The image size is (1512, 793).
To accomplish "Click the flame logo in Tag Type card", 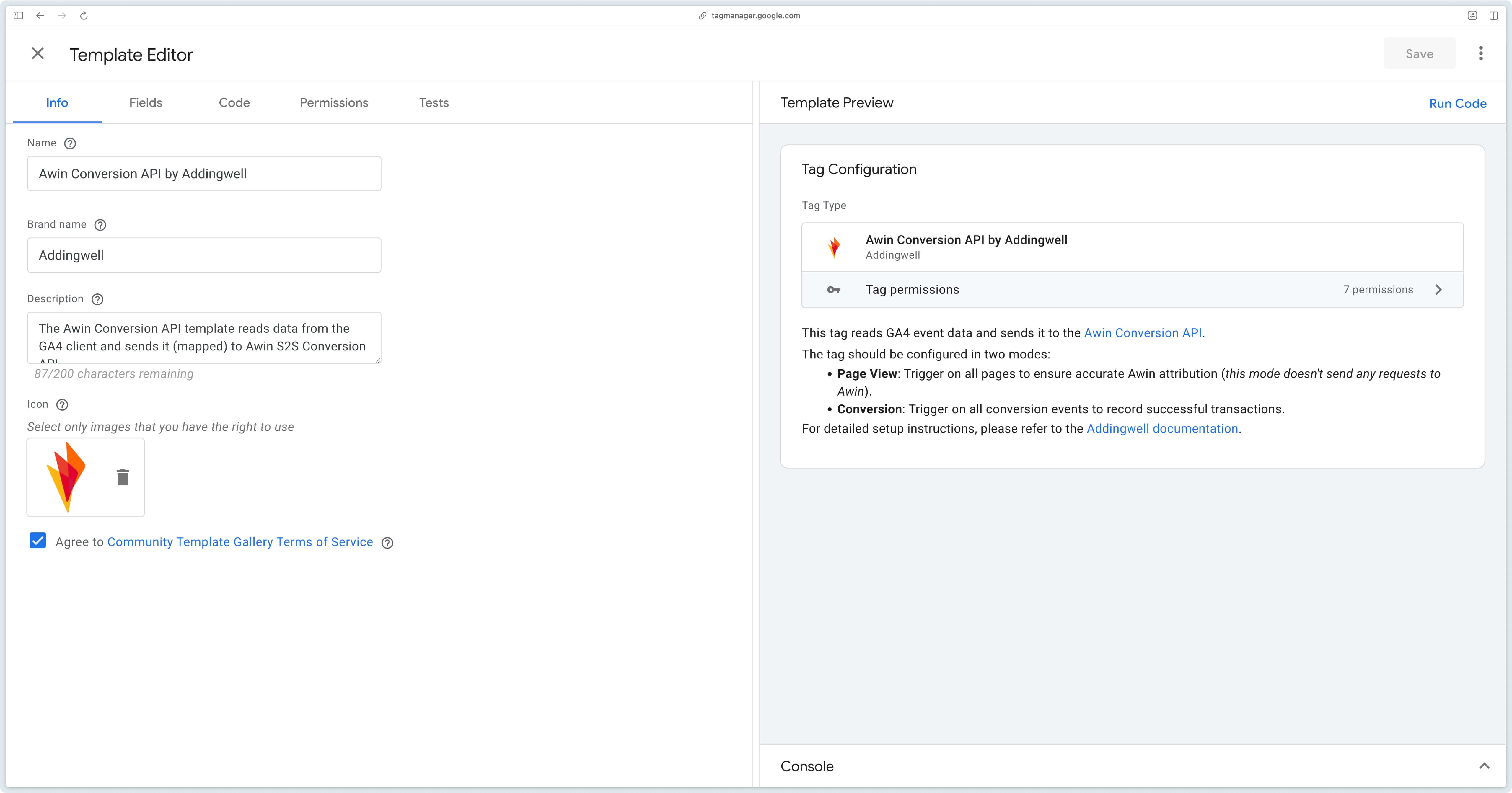I will (833, 247).
